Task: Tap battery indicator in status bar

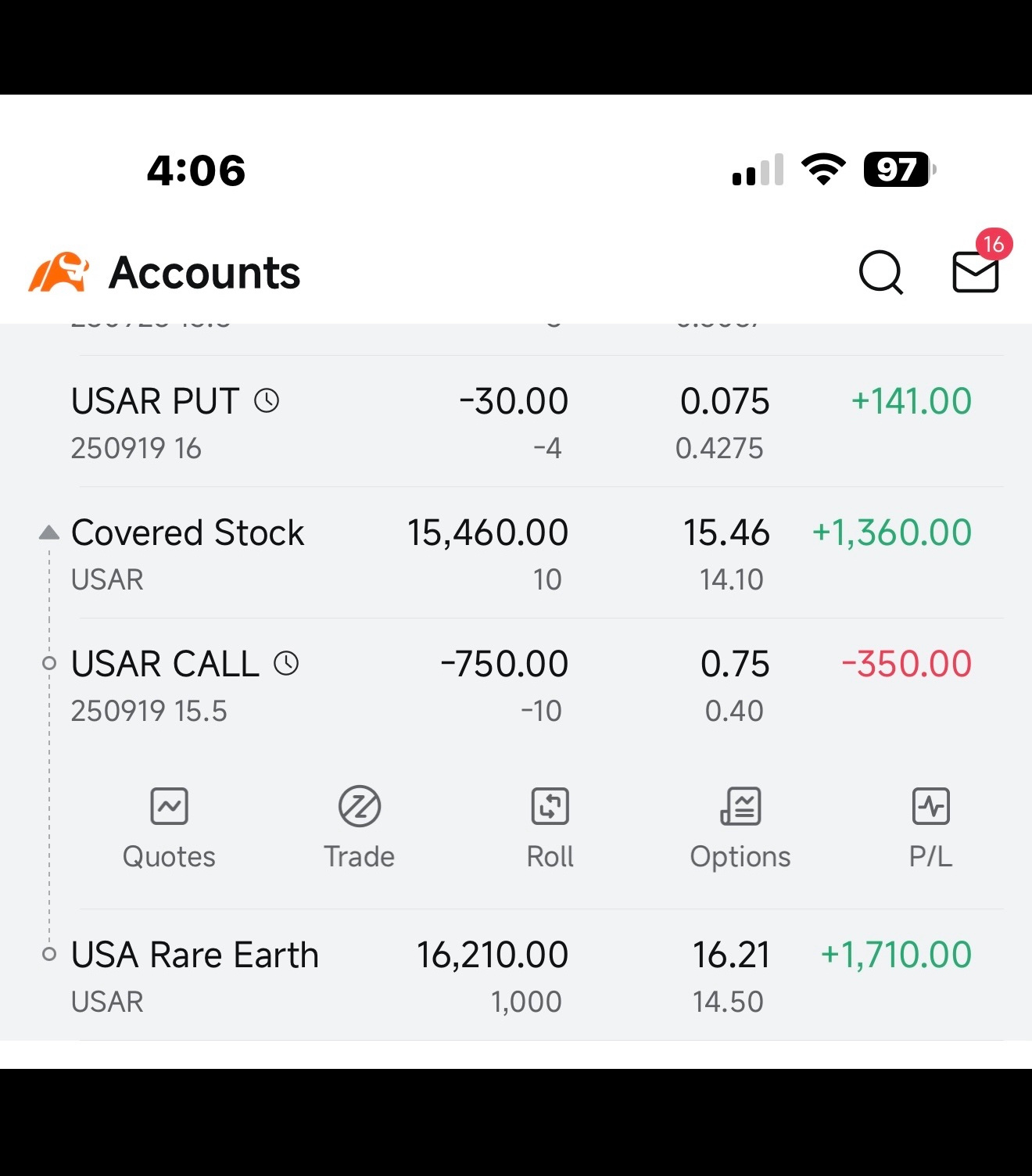Action: pos(899,170)
